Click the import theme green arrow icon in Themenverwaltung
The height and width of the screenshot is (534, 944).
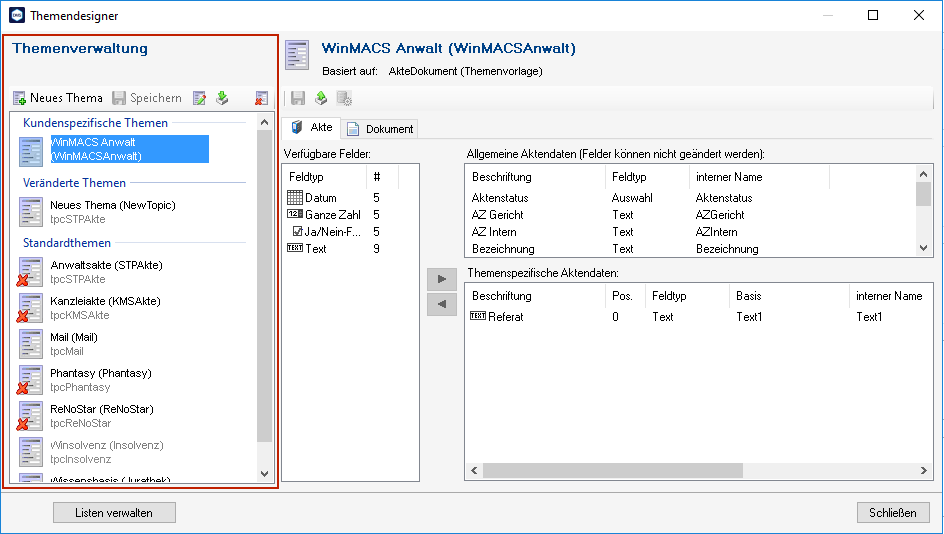coord(222,98)
